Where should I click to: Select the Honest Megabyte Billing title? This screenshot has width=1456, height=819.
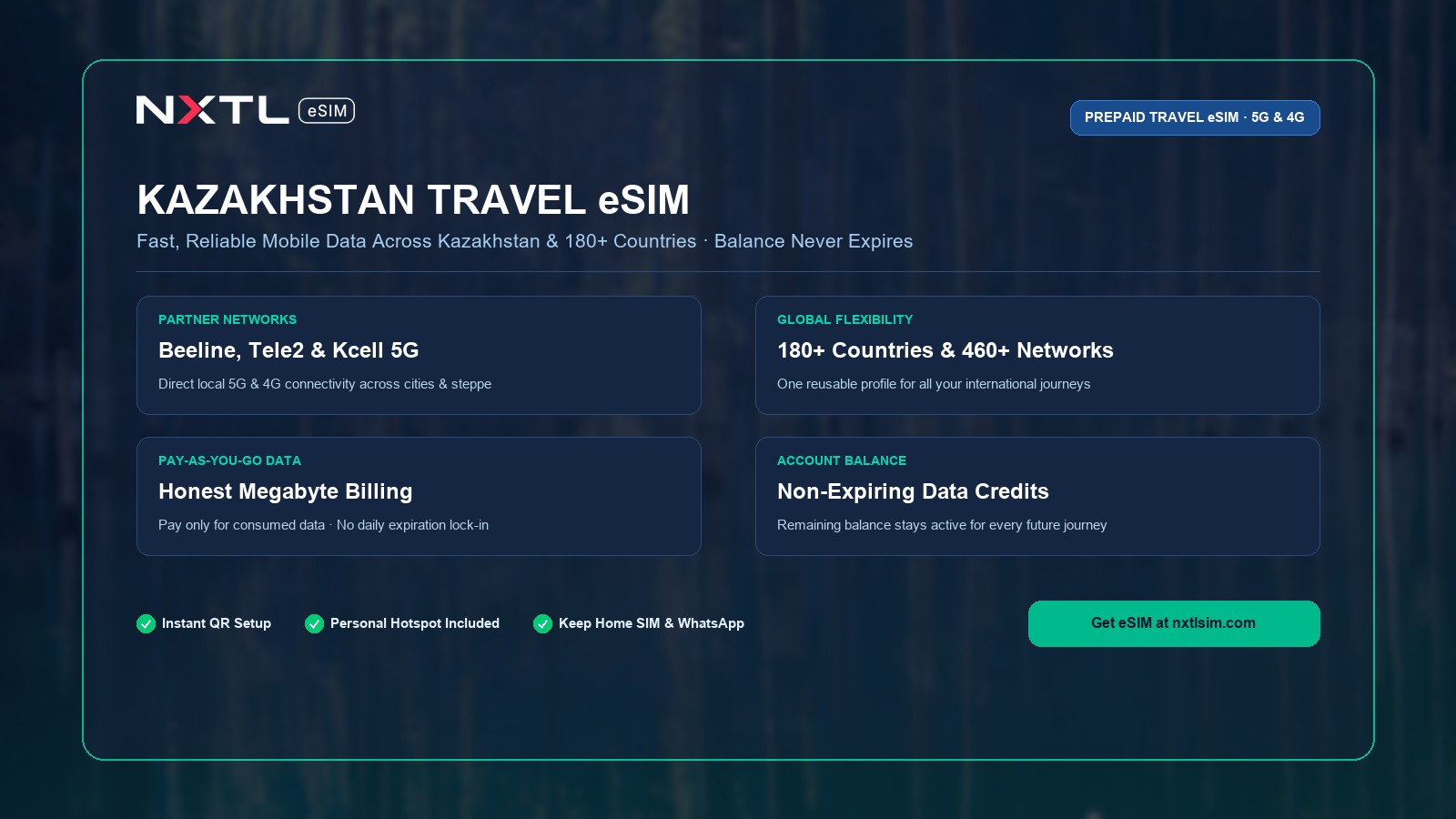(x=286, y=491)
